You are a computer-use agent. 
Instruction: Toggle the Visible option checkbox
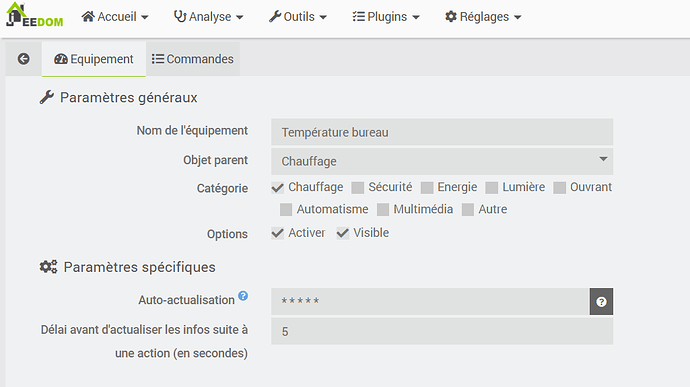coord(343,233)
